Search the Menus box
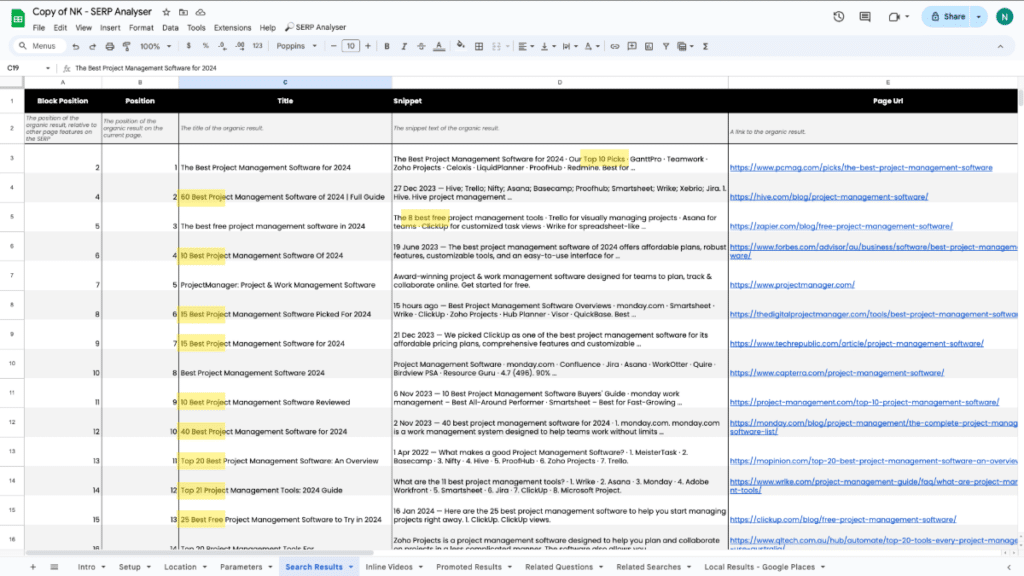 point(39,46)
